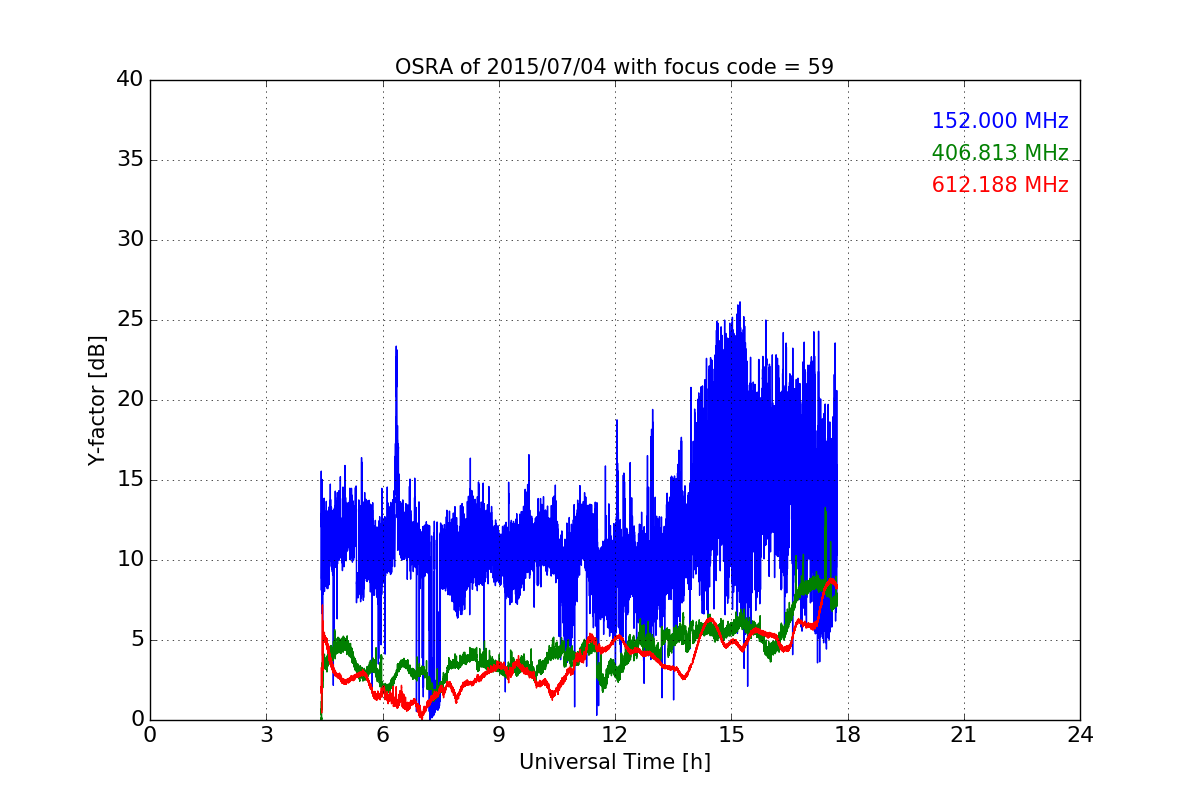Click y-axis tick label "25"
1200x800 pixels.
tap(130, 320)
